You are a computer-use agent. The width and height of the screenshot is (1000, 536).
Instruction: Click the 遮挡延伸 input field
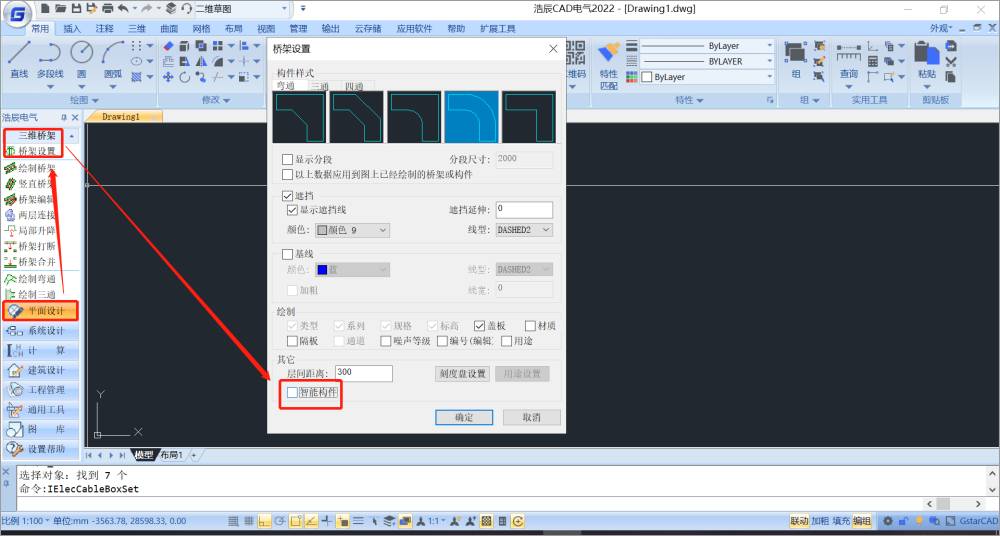[524, 209]
